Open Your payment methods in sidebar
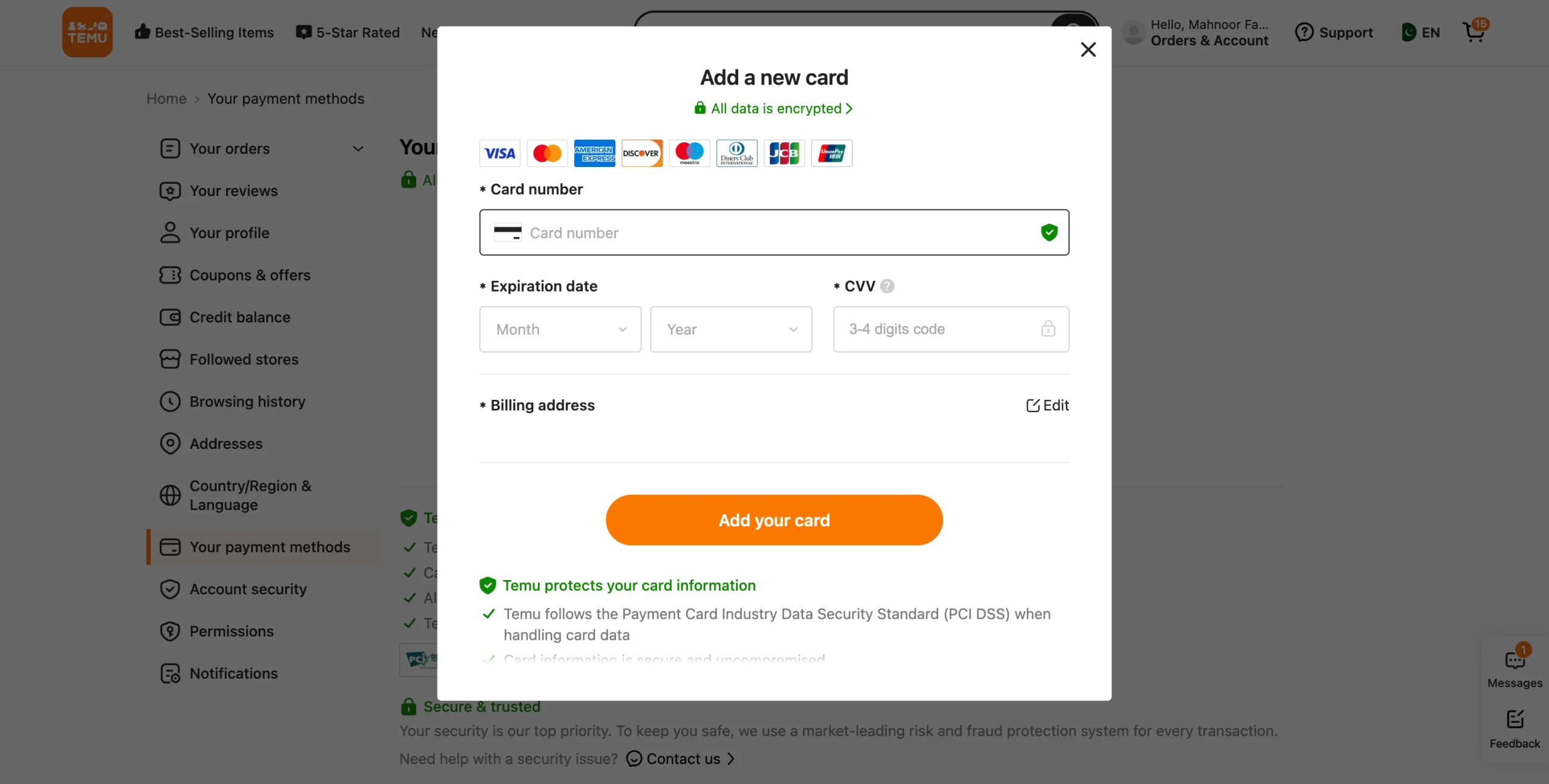This screenshot has width=1549, height=784. click(270, 546)
